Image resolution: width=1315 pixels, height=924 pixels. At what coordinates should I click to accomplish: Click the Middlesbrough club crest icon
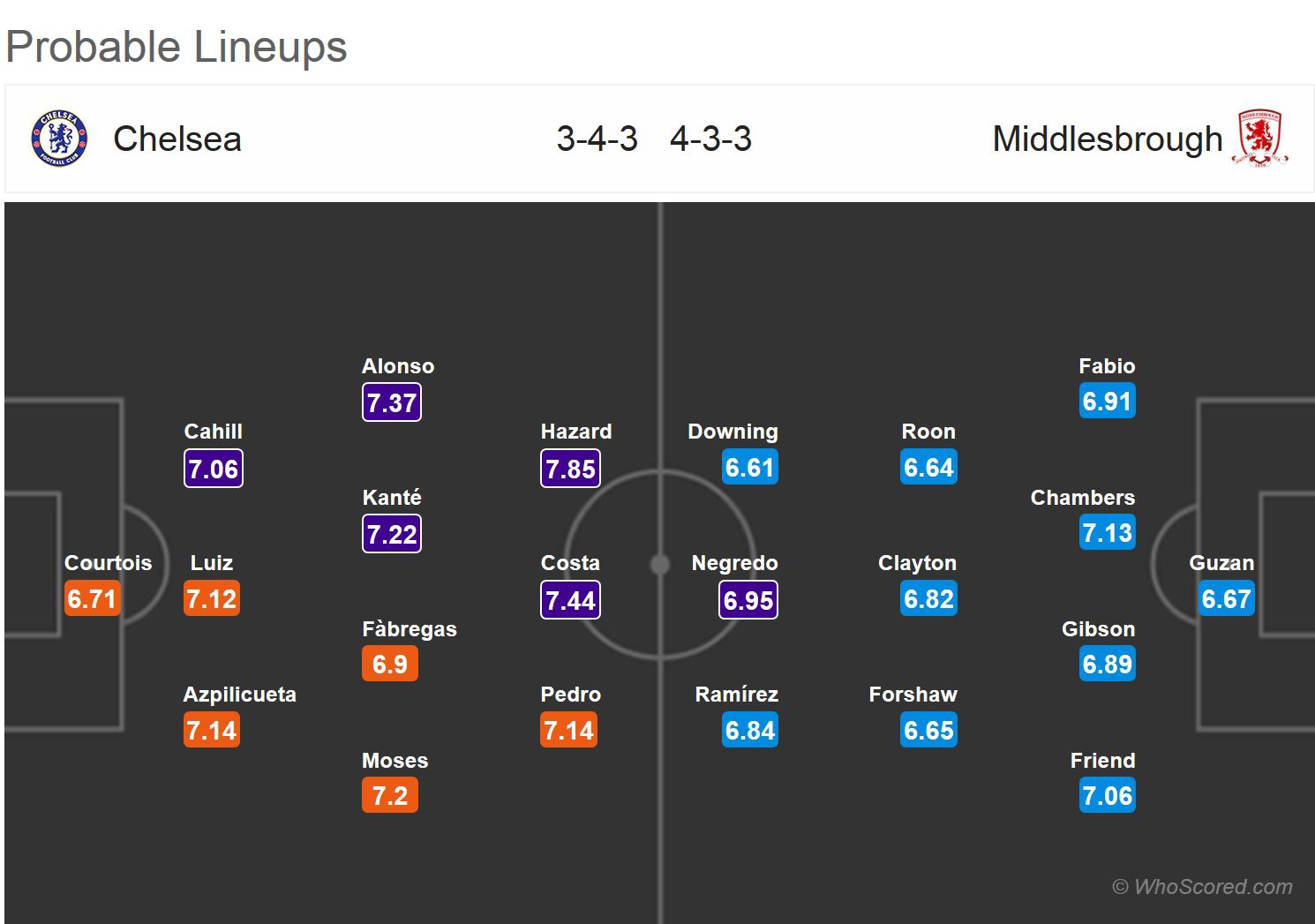[1259, 139]
